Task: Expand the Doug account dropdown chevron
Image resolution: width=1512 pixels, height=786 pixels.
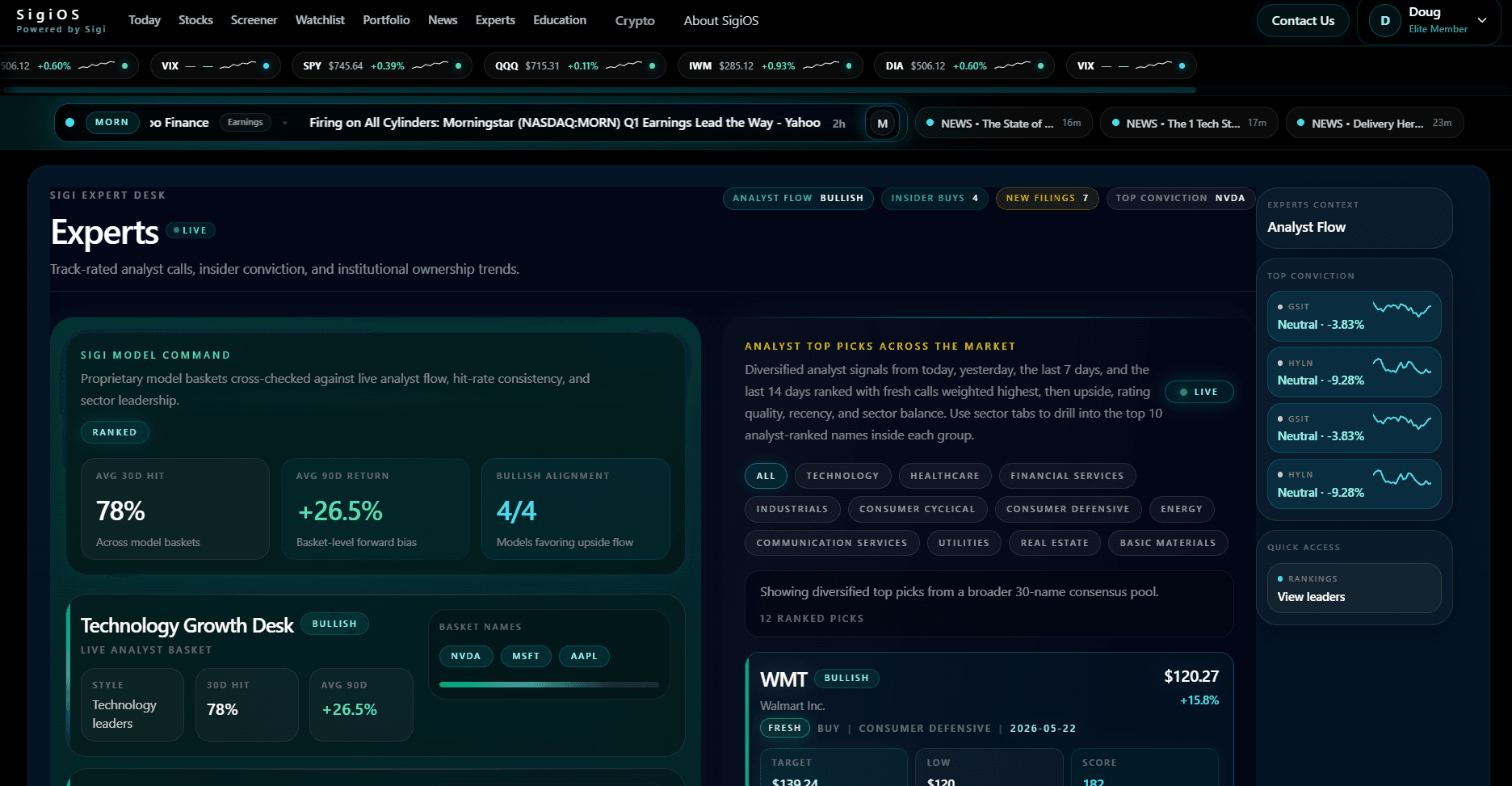Action: tap(1482, 20)
